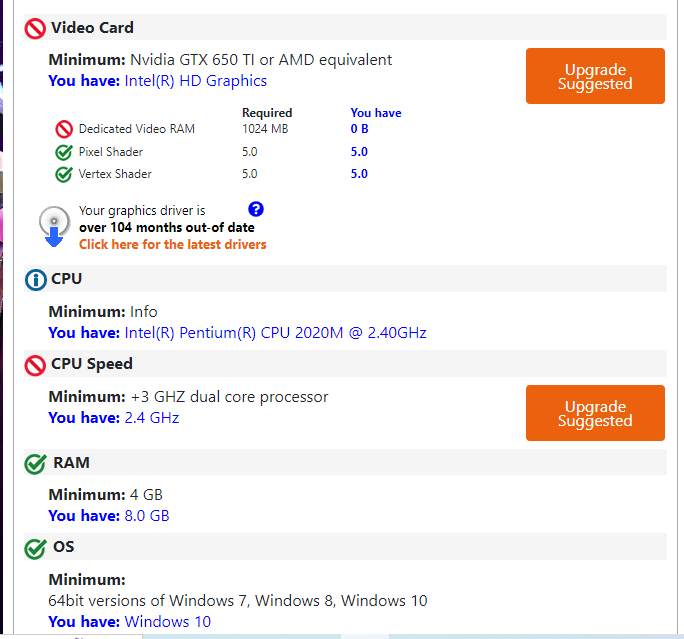Click the 'You have' column header in table

tap(376, 113)
